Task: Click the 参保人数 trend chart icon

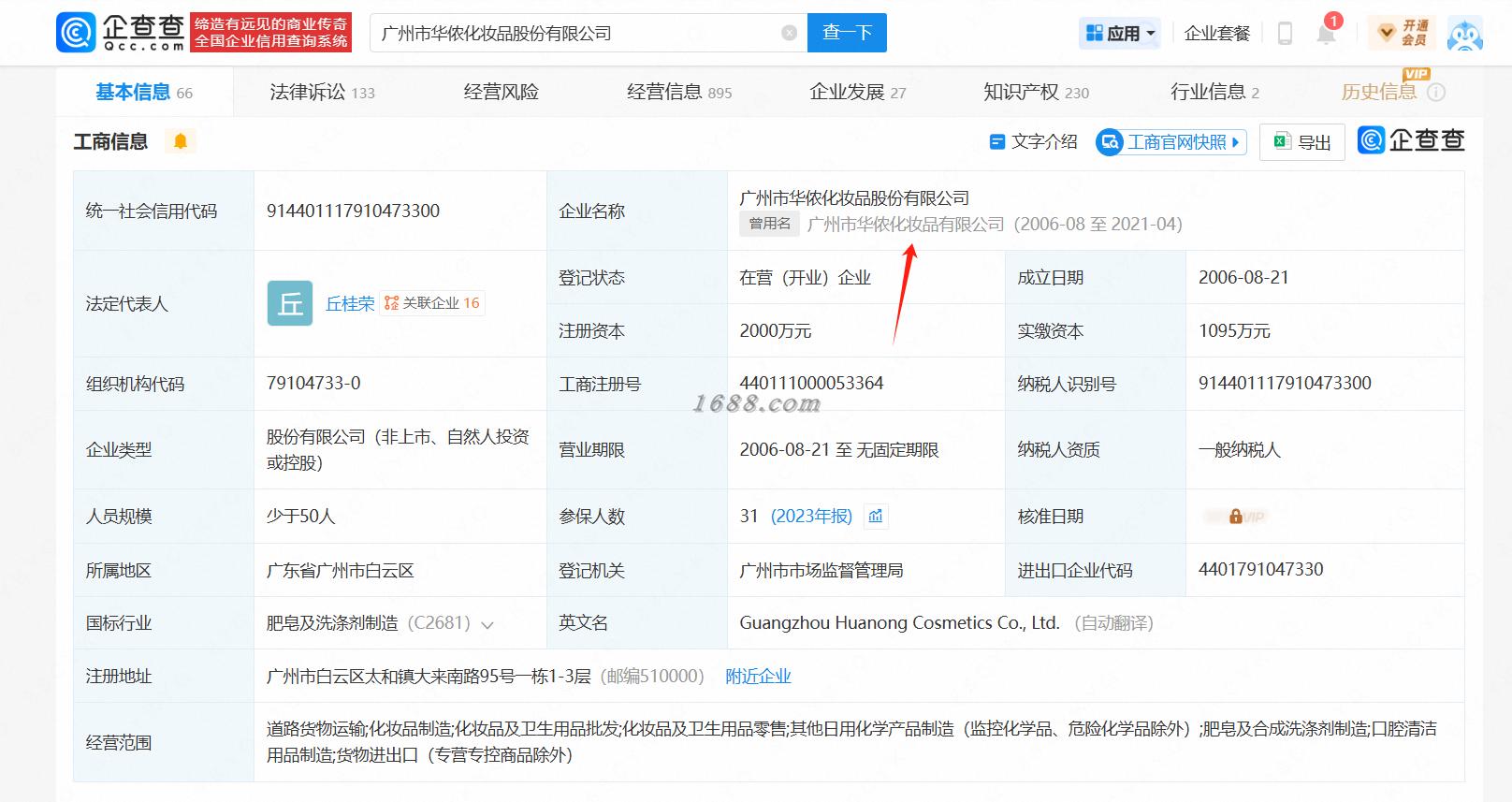Action: [x=876, y=517]
